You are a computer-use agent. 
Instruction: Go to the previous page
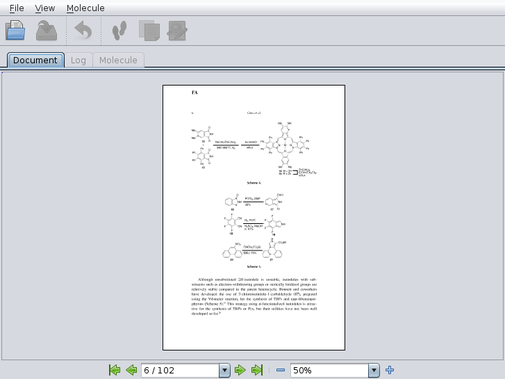132,370
